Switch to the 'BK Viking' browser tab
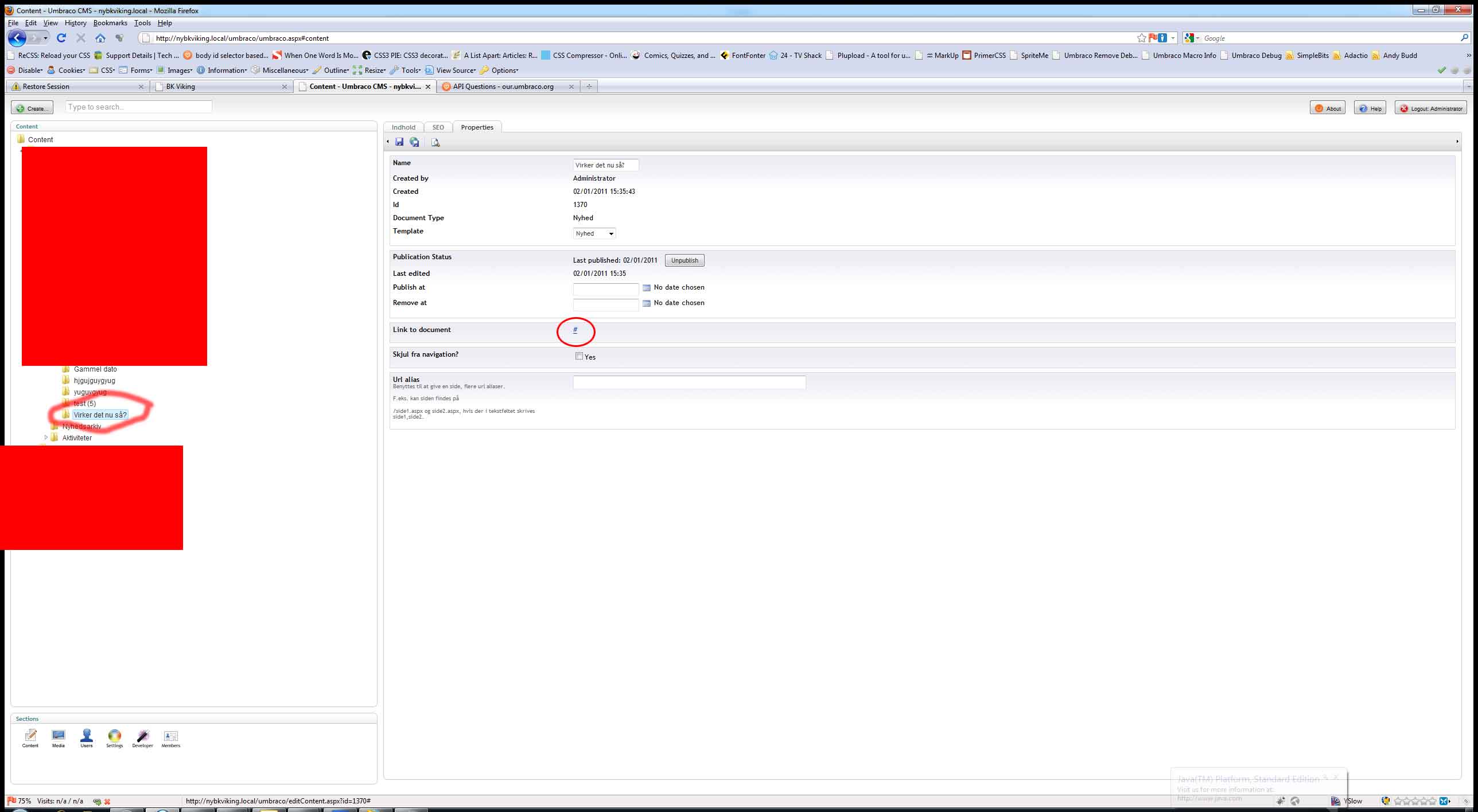 tap(222, 87)
